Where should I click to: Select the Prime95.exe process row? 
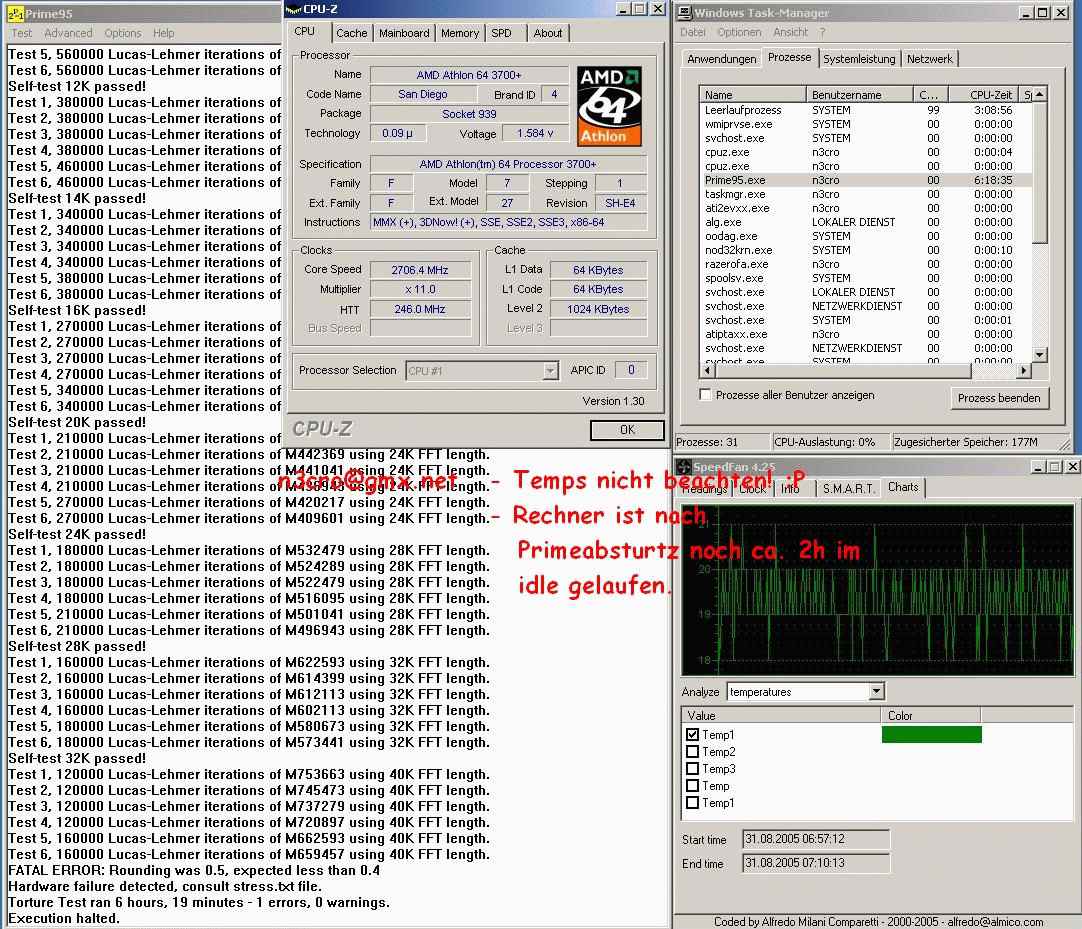click(865, 180)
